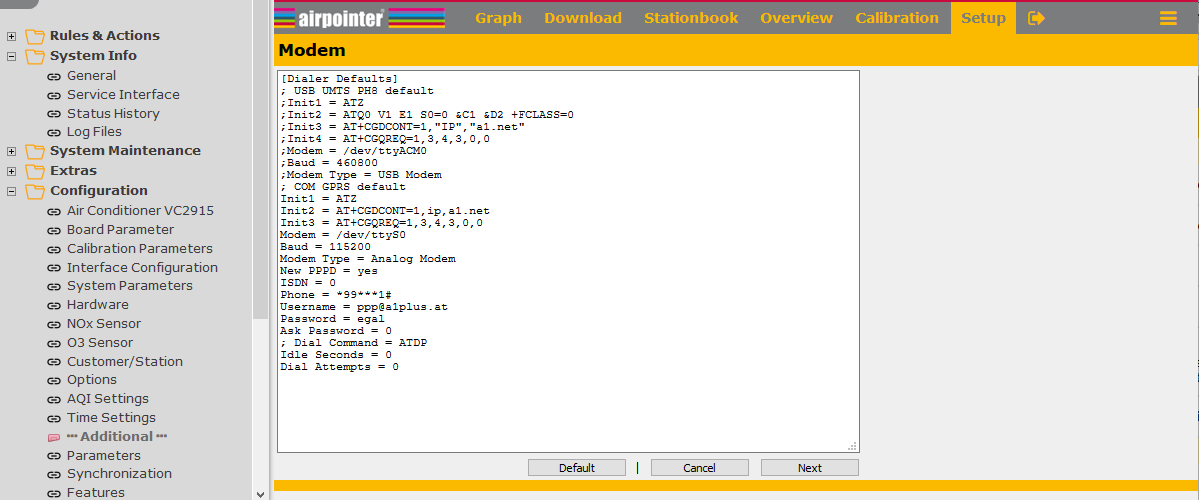Click the logout icon next to Setup
Image resolution: width=1199 pixels, height=500 pixels.
pos(1036,18)
